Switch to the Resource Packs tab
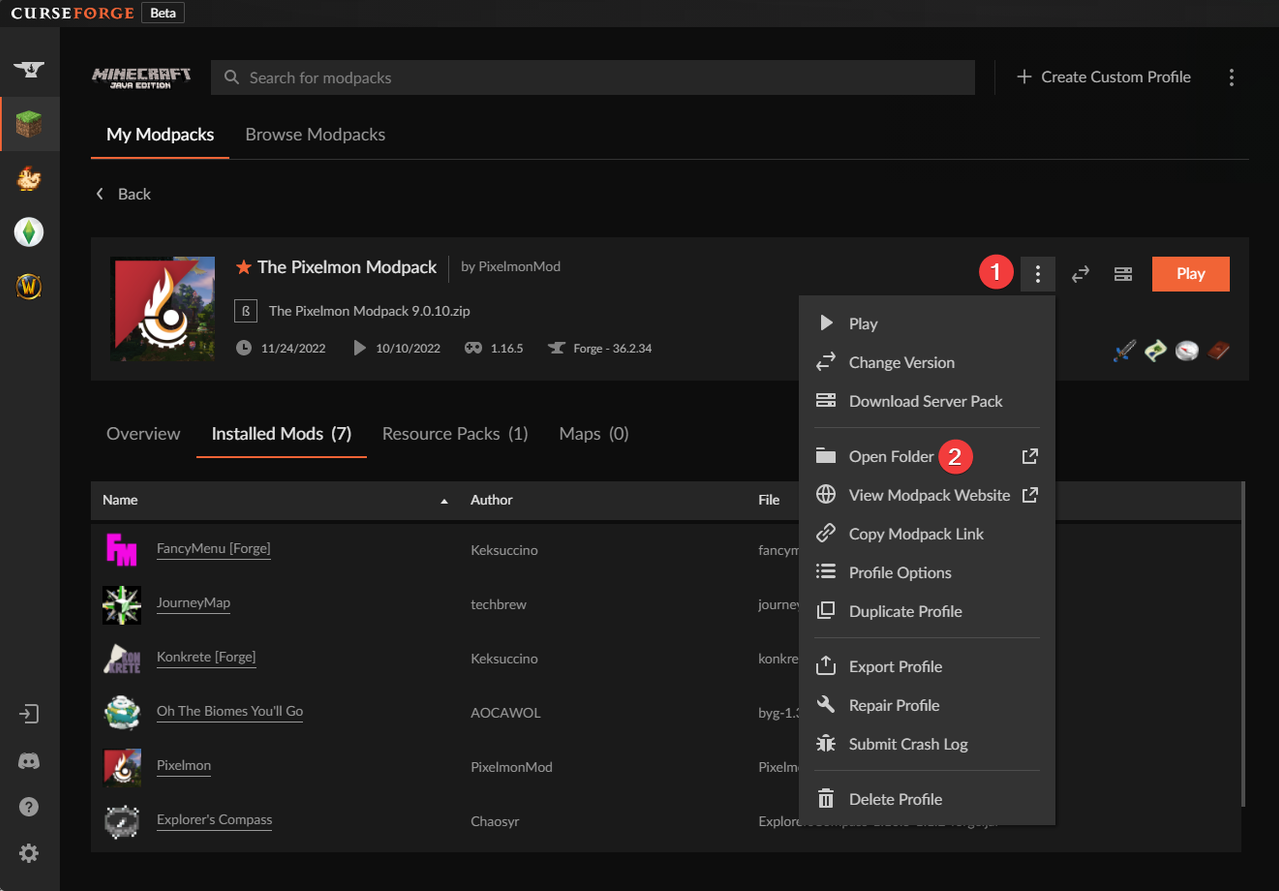The height and width of the screenshot is (891, 1279). [455, 433]
